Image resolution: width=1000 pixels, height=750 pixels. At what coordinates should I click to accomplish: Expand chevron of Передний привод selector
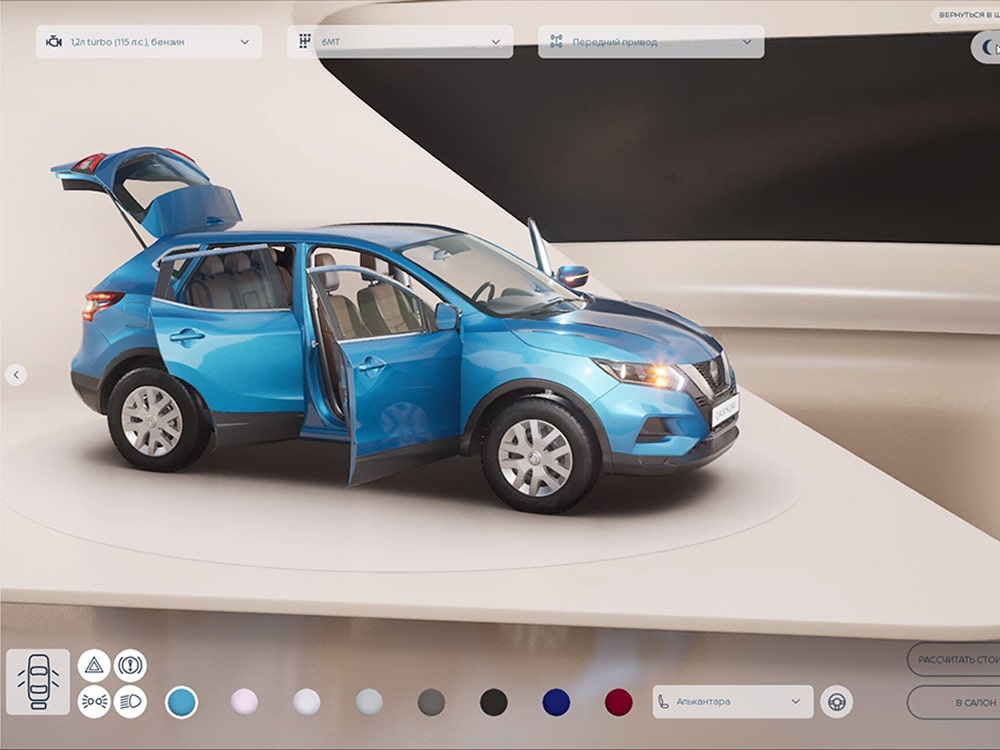(747, 42)
